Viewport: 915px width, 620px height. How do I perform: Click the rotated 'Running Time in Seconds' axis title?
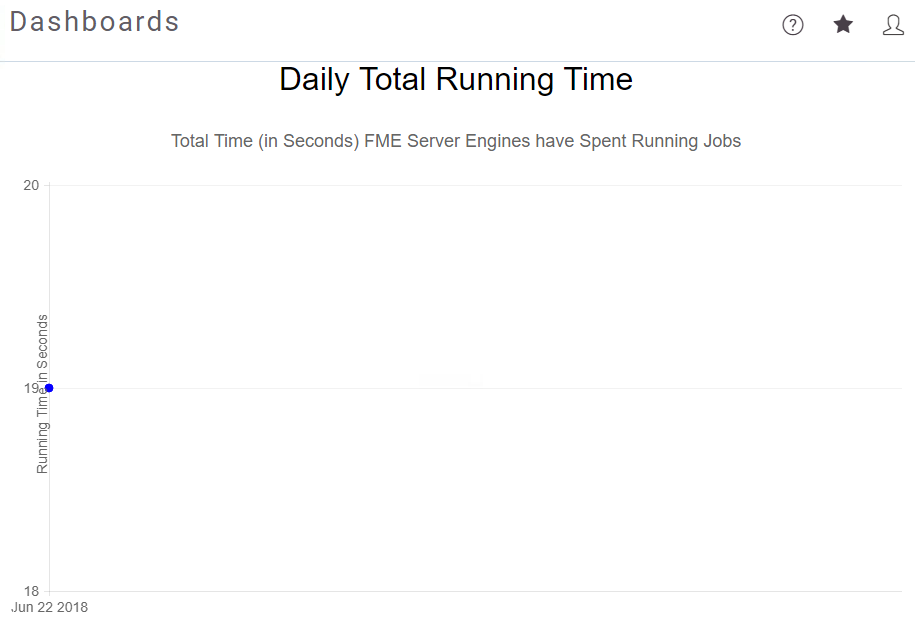coord(42,394)
